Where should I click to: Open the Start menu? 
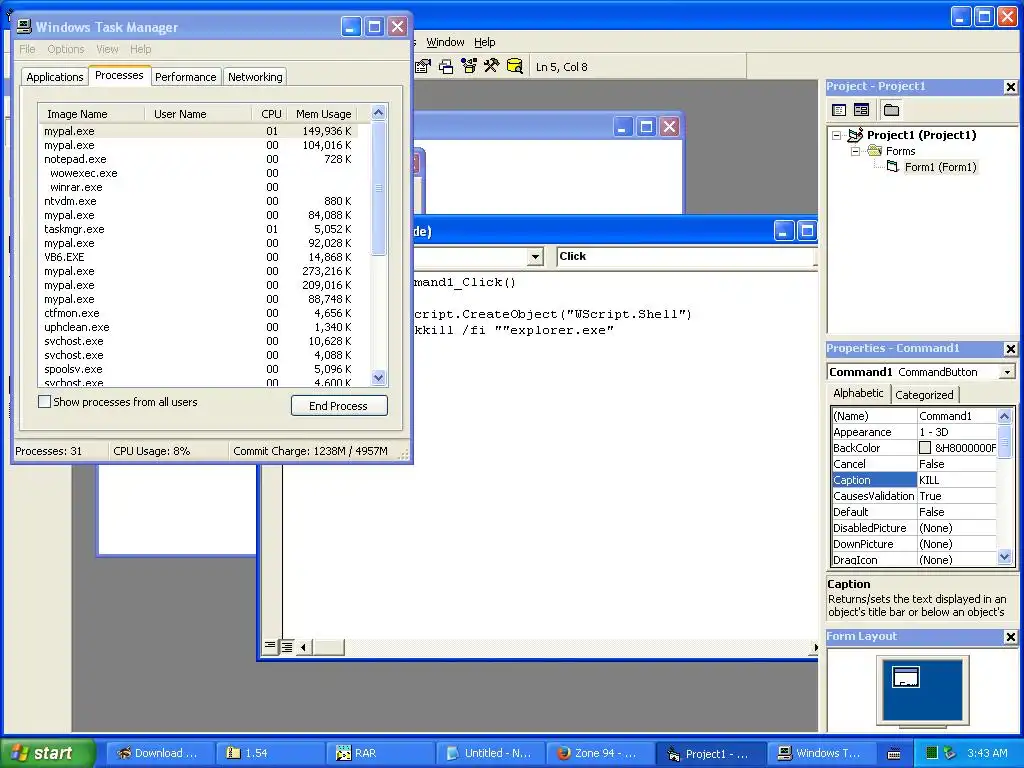[x=47, y=753]
